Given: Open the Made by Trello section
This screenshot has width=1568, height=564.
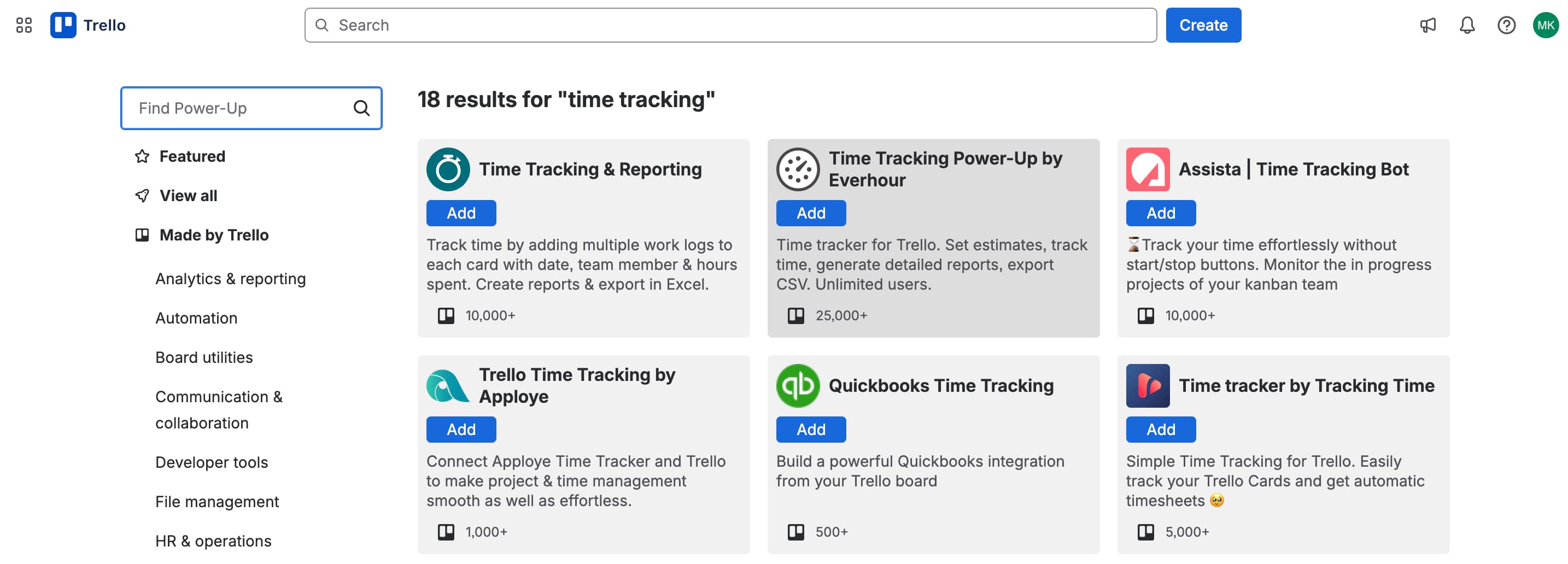Looking at the screenshot, I should tap(214, 235).
